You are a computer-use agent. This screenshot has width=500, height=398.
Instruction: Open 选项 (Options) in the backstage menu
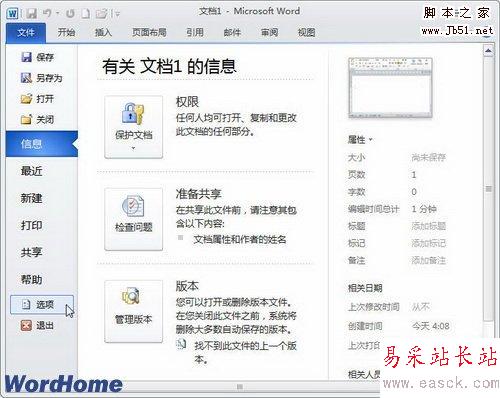pyautogui.click(x=42, y=304)
